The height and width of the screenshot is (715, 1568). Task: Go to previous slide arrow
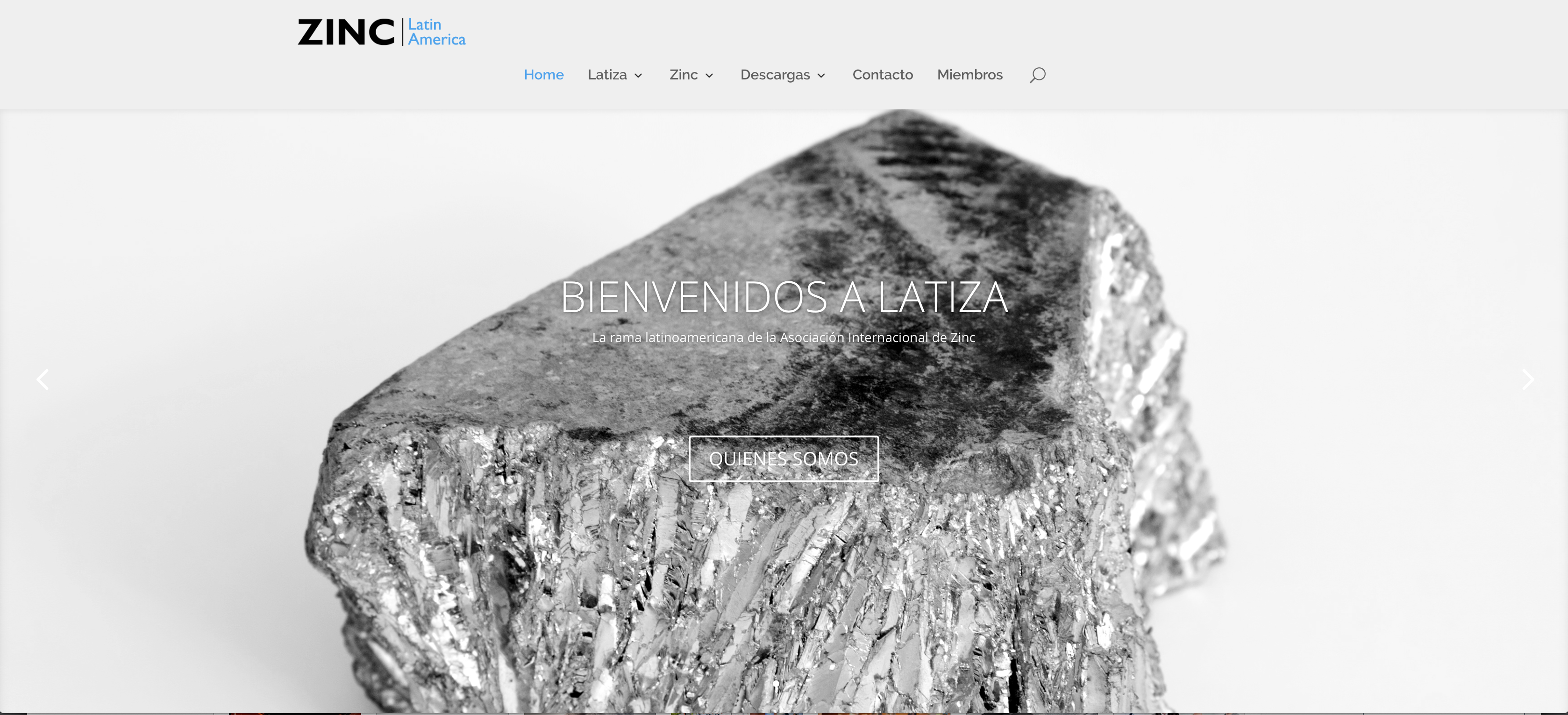tap(43, 379)
